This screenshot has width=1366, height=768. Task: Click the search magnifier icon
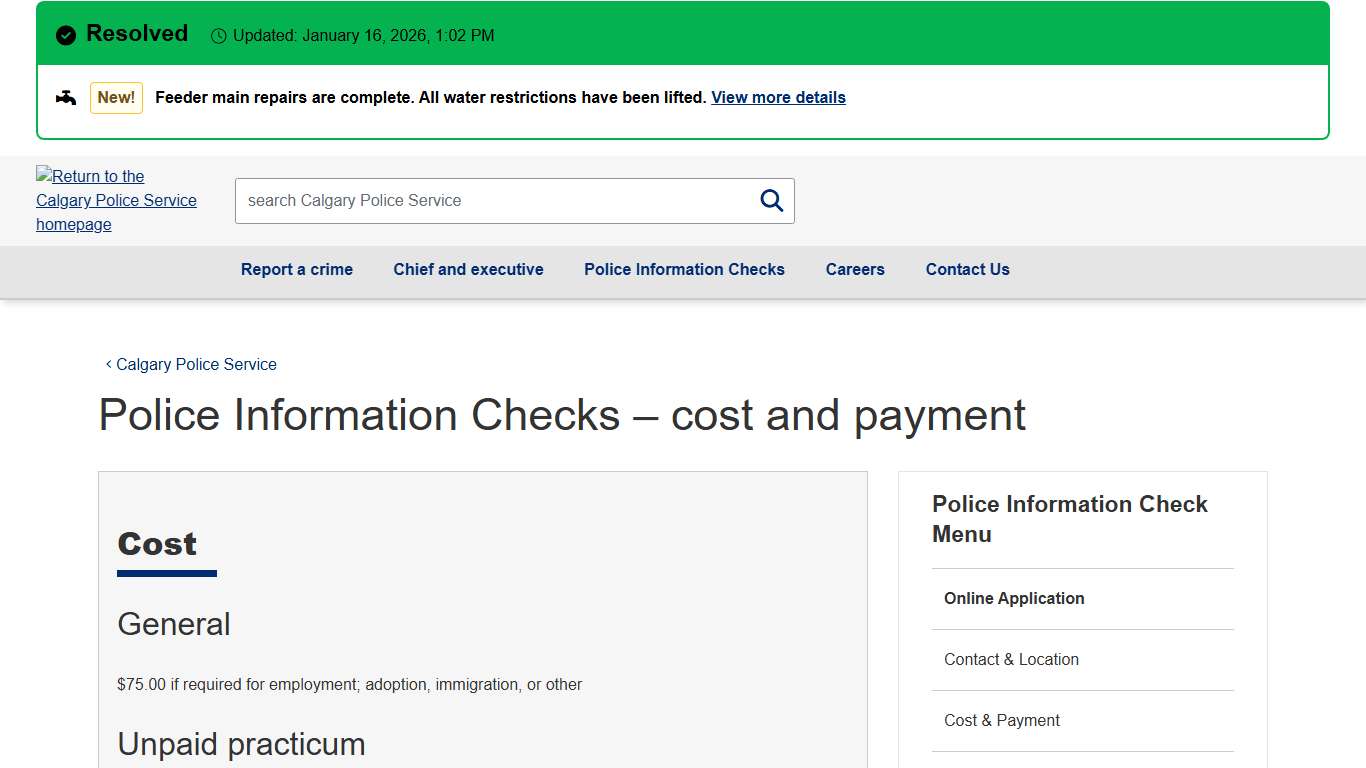click(x=771, y=200)
